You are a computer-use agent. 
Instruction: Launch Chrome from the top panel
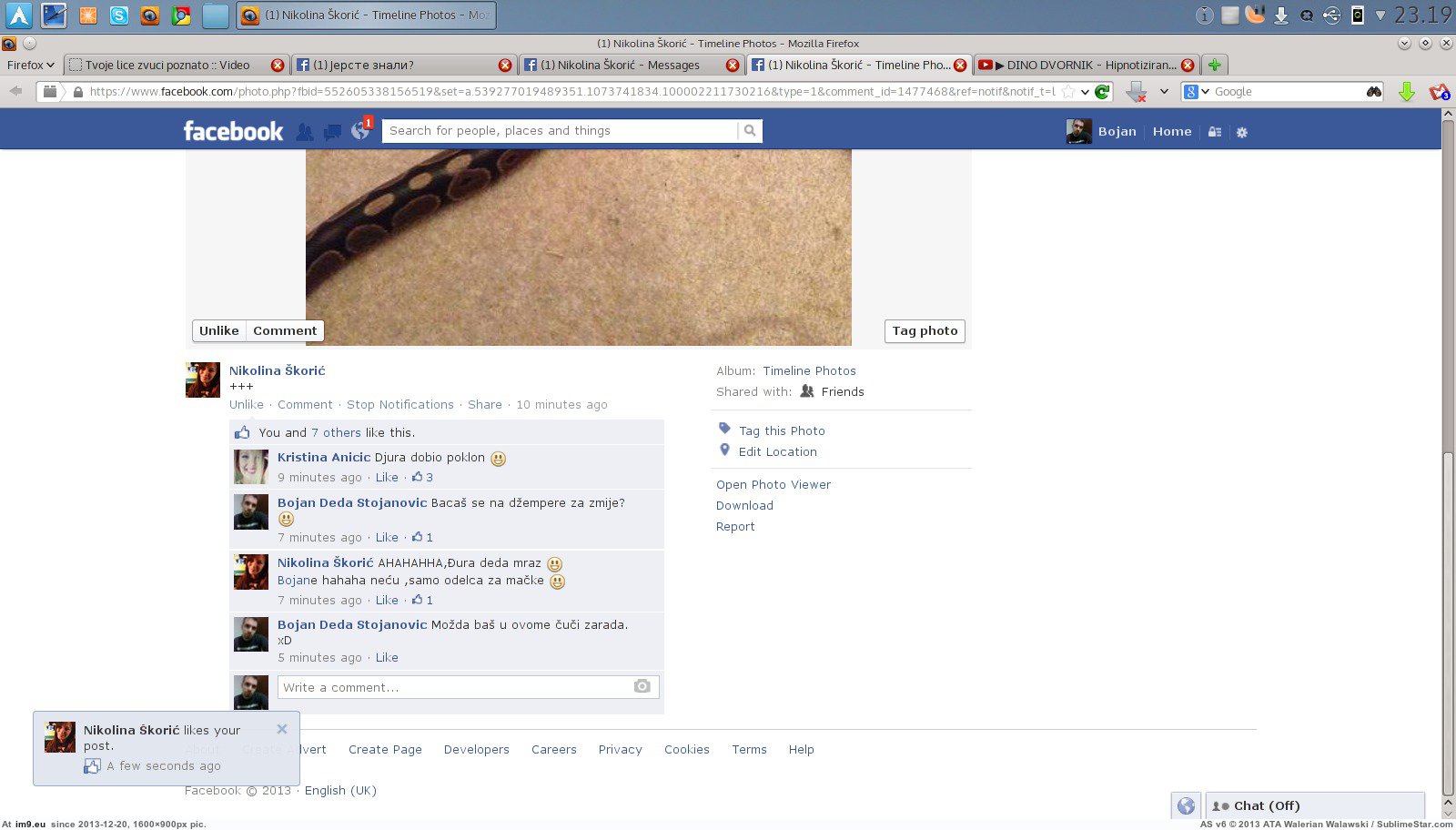point(181,15)
